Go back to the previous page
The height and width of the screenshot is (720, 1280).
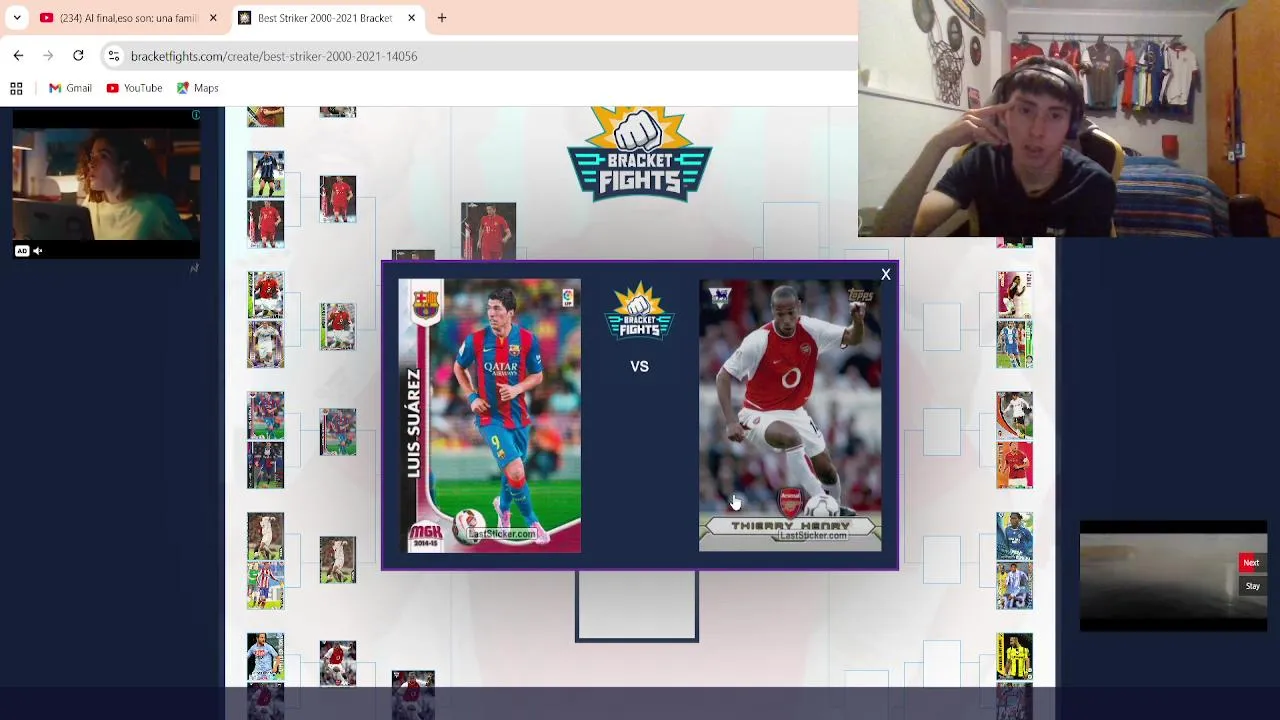(x=18, y=56)
